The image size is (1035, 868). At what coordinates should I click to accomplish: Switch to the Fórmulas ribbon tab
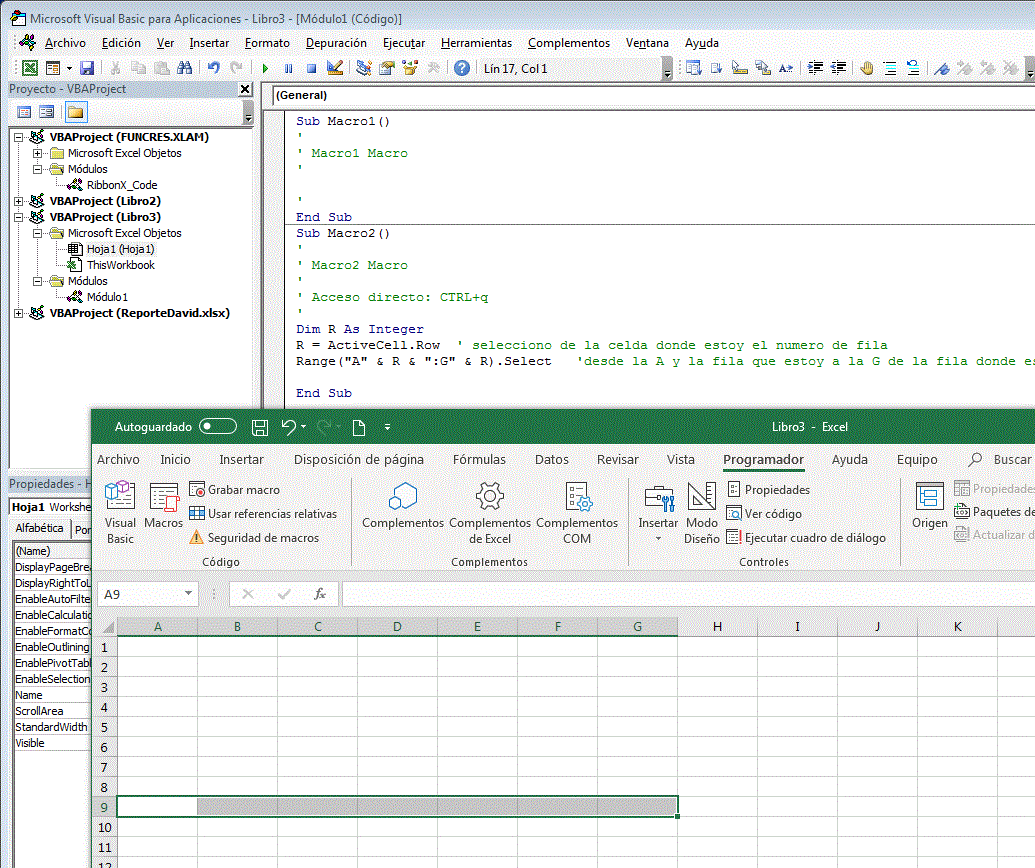point(479,459)
